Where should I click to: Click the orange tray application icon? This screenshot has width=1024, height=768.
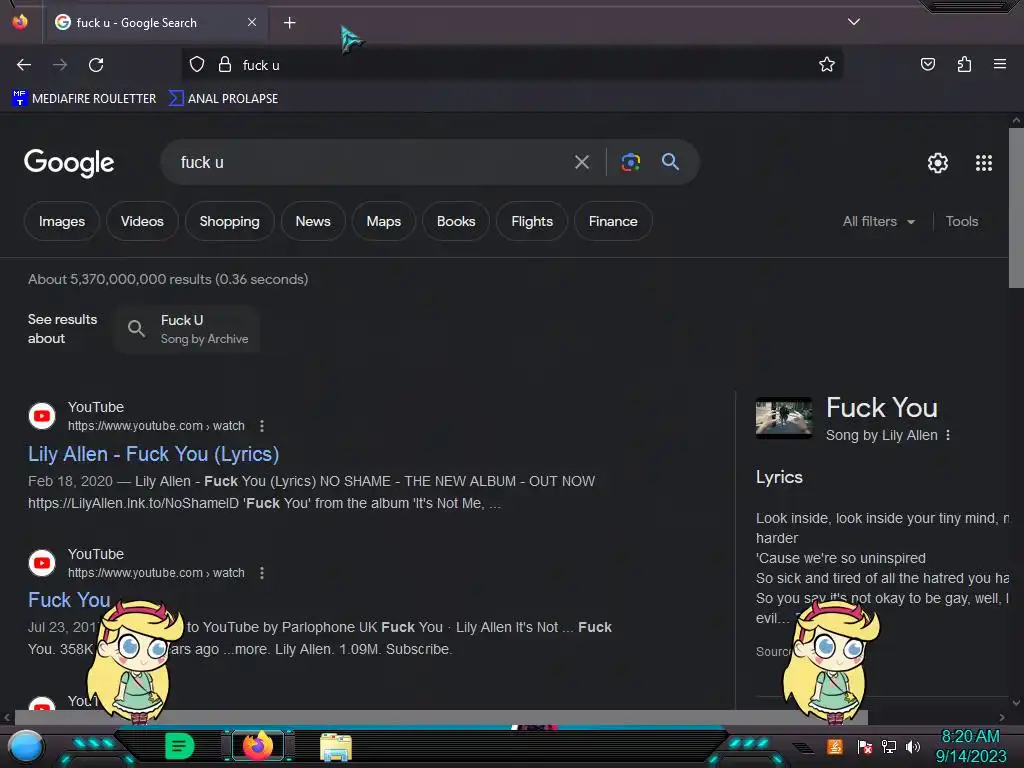coord(835,746)
